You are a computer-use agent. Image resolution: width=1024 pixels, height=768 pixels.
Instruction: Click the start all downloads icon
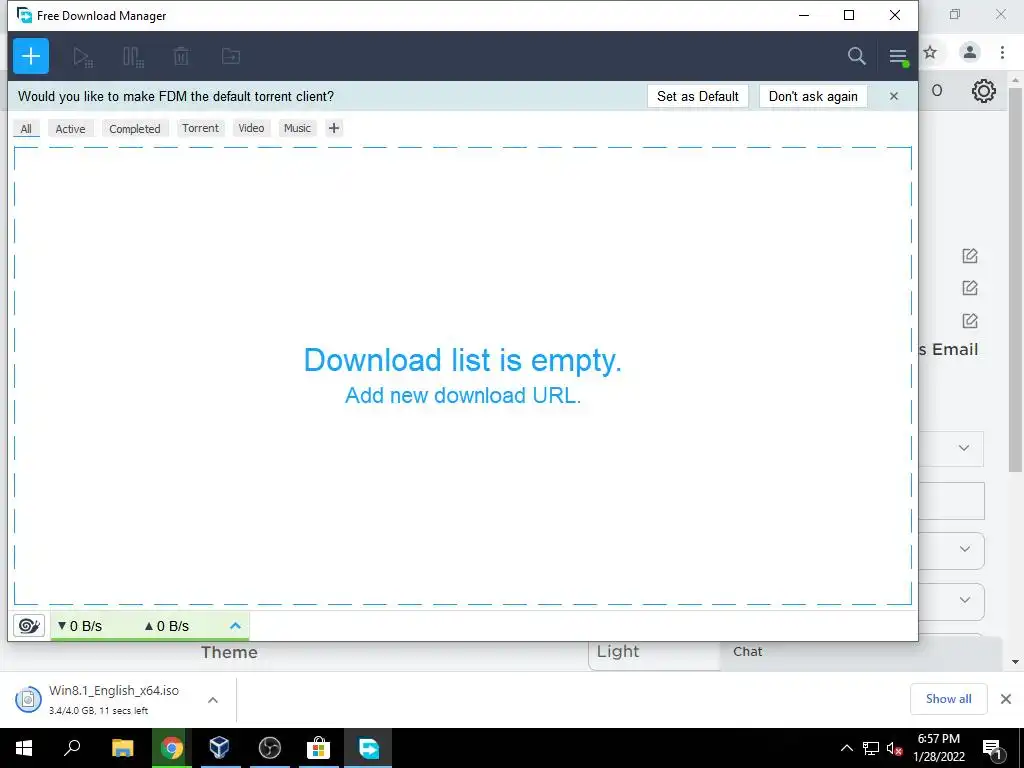pyautogui.click(x=82, y=57)
